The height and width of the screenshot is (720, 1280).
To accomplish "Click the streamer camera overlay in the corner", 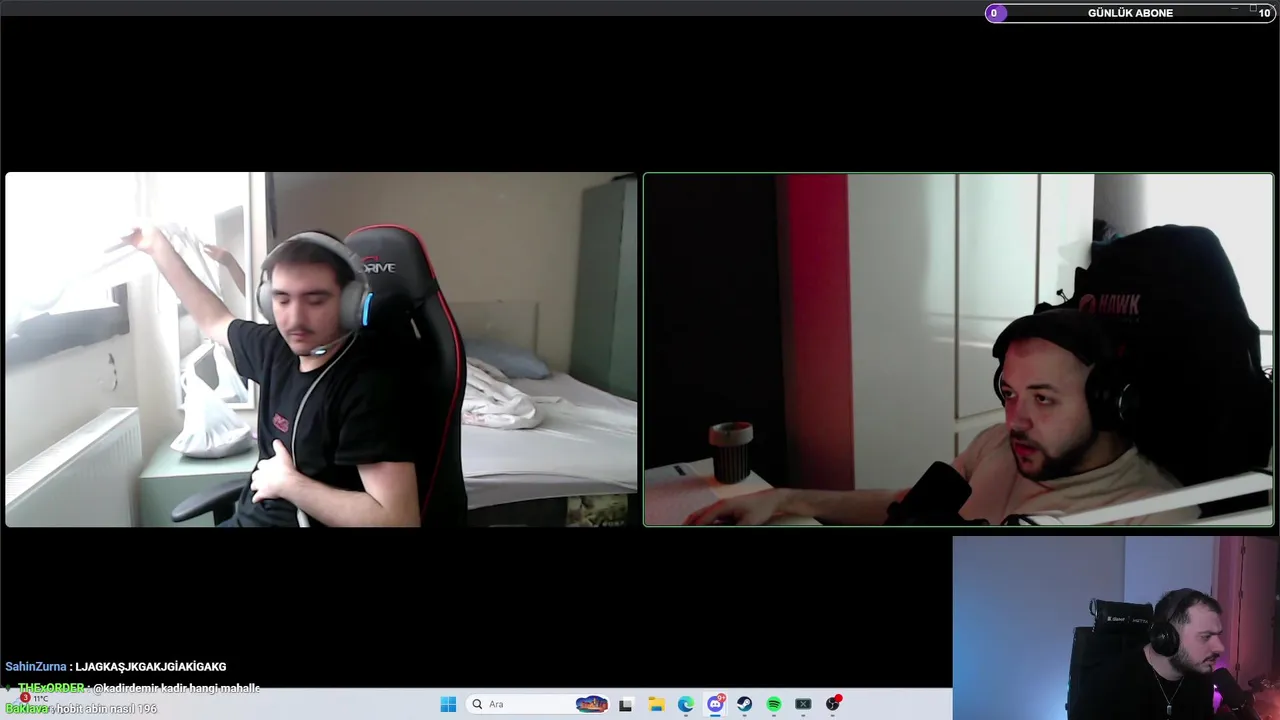I will pyautogui.click(x=1115, y=628).
